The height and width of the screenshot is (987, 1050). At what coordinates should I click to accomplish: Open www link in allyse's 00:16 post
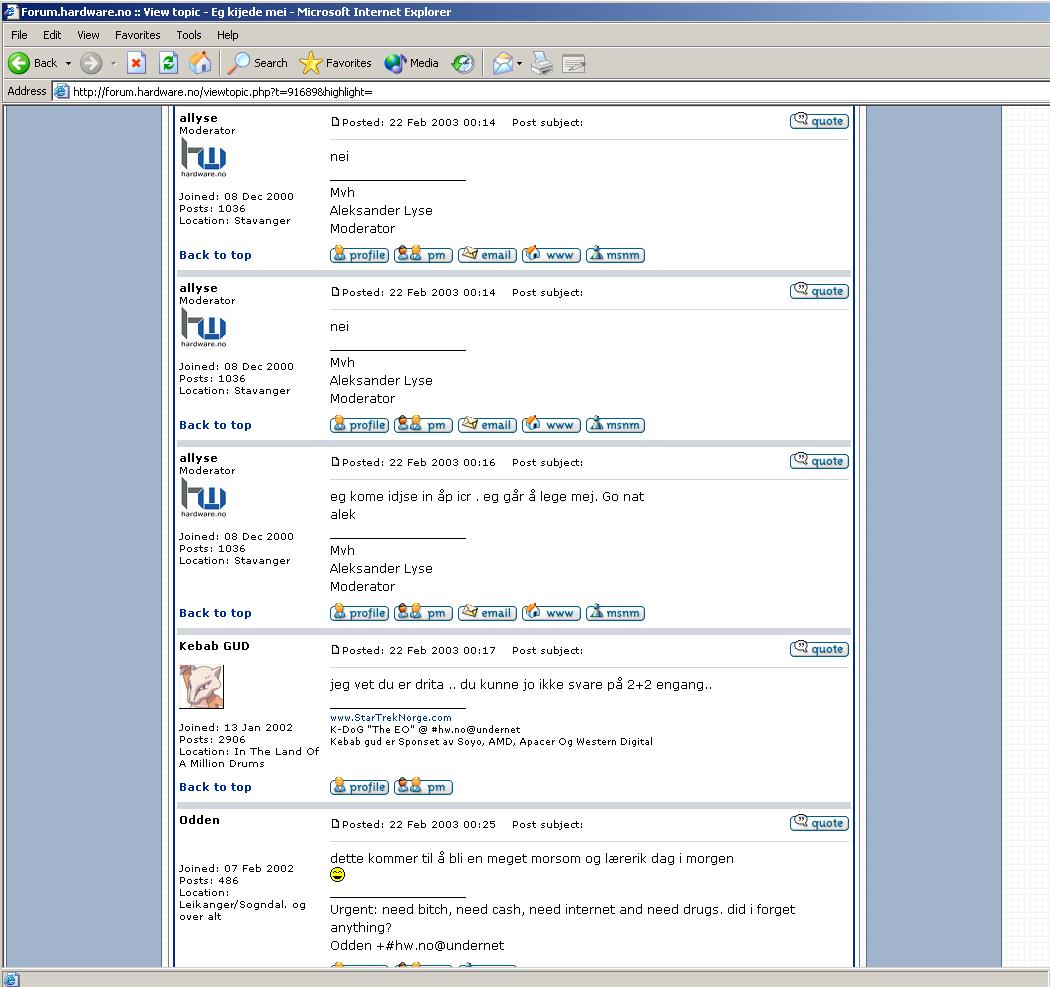click(551, 613)
